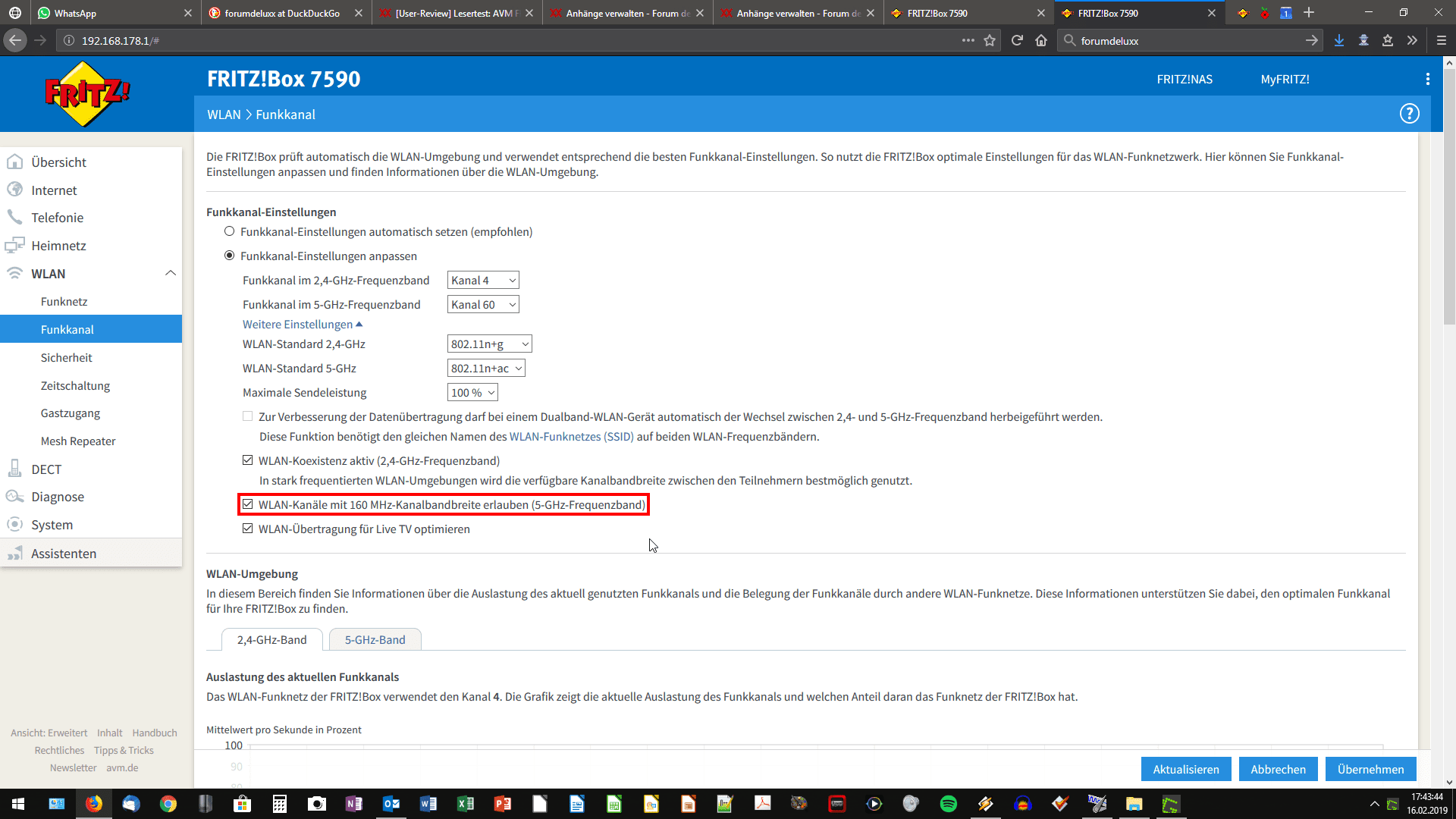
Task: Open Firefox from the taskbar
Action: pos(94,804)
